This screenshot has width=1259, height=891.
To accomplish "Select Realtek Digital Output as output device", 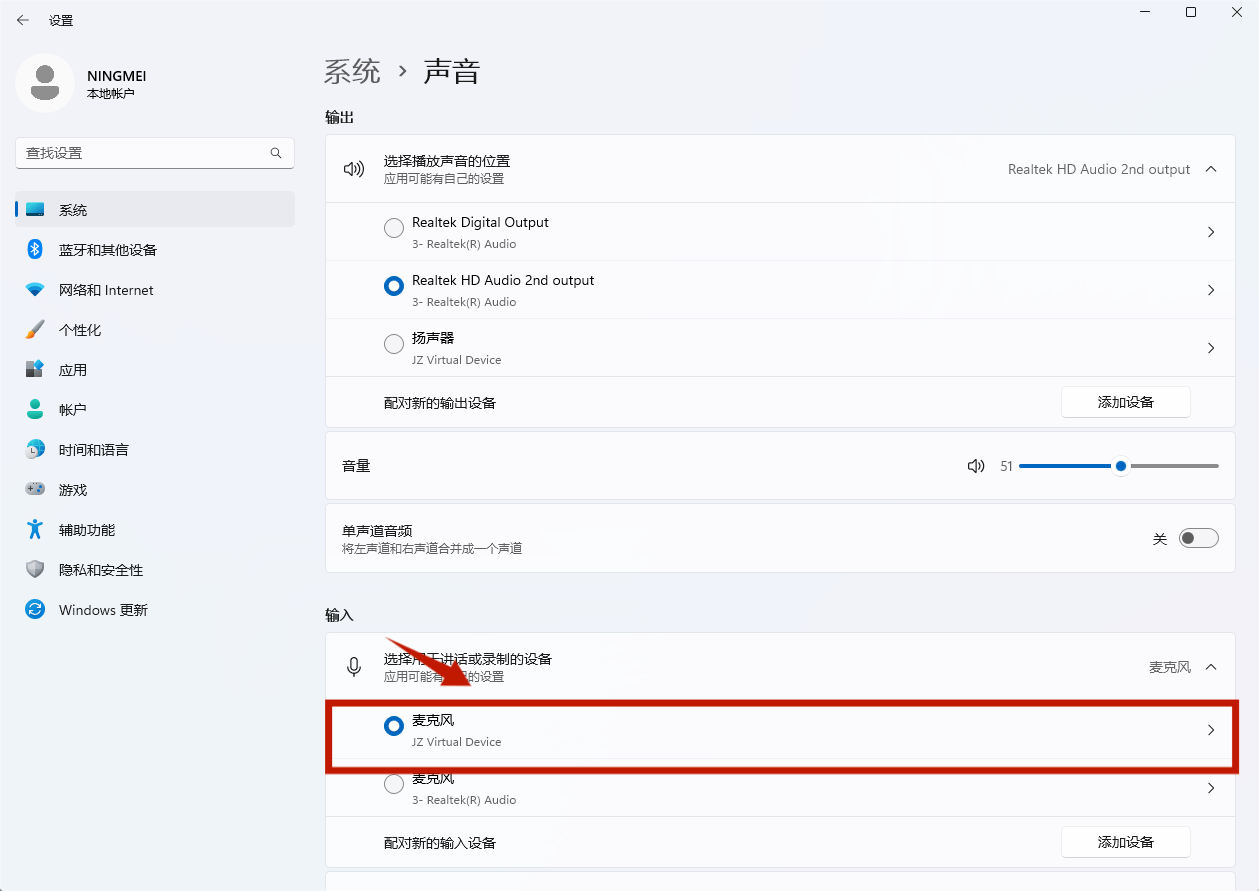I will point(393,227).
